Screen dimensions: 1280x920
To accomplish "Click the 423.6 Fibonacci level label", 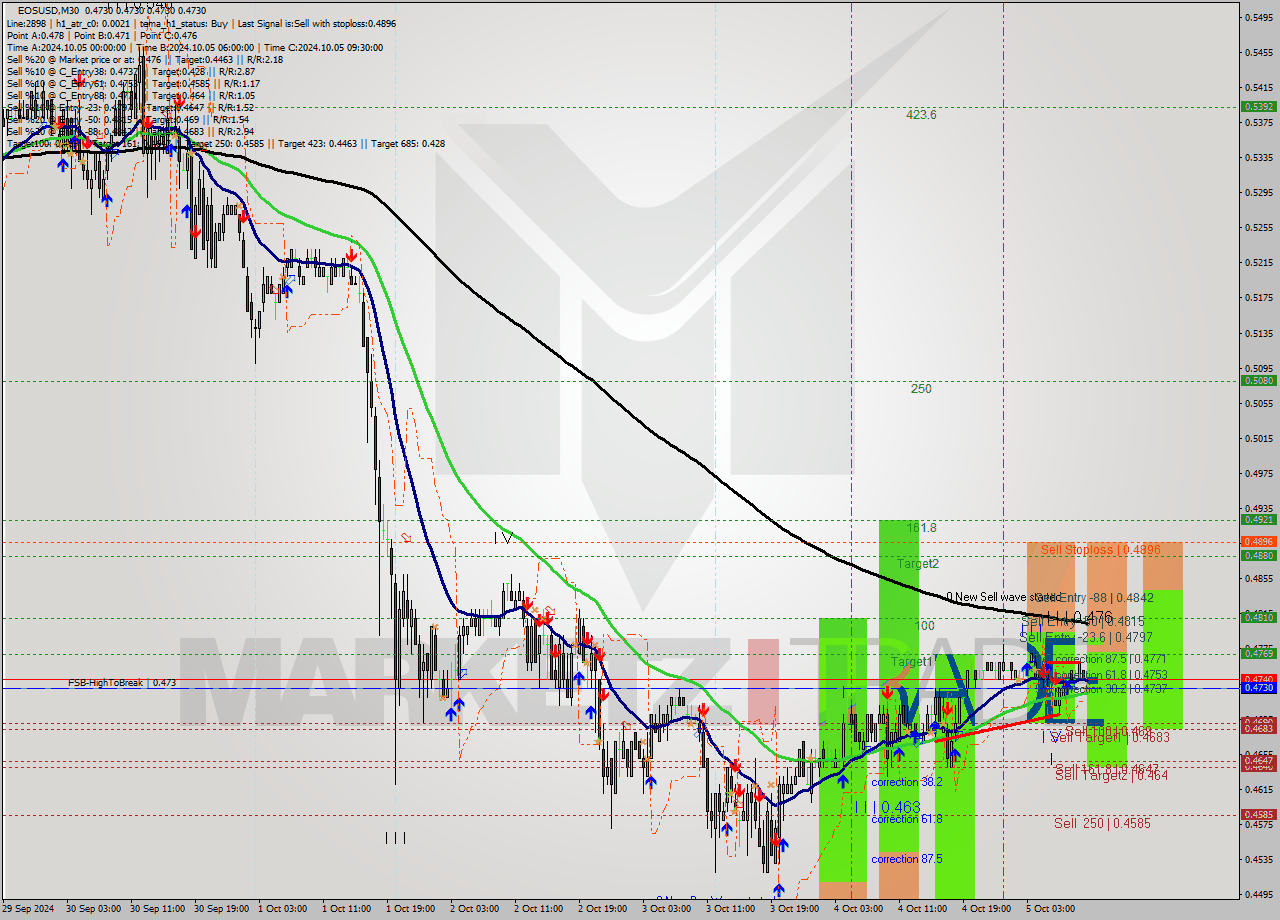I will pos(921,115).
